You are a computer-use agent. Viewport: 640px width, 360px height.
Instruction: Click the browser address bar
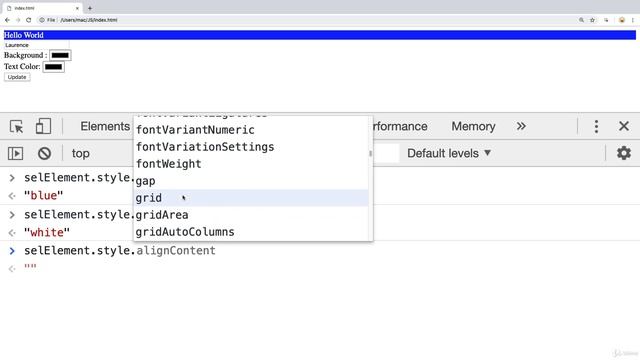point(306,20)
